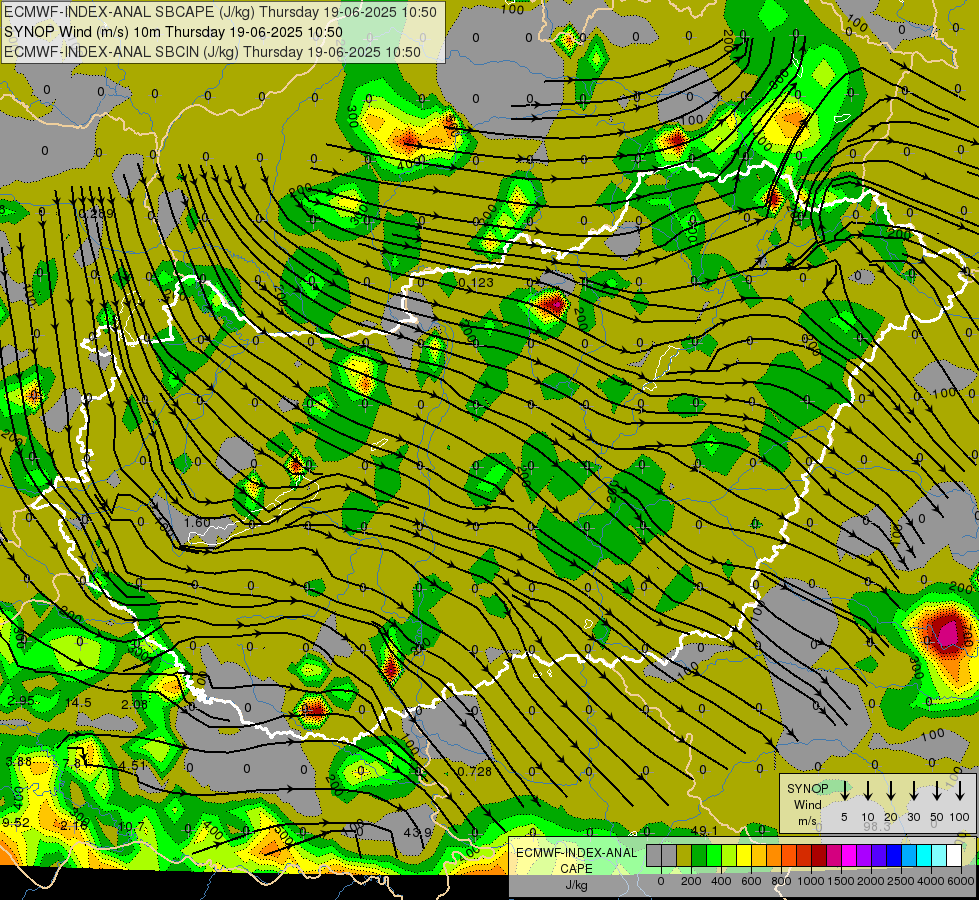Click the '0.123' value on the map
The width and height of the screenshot is (979, 900).
click(x=476, y=283)
